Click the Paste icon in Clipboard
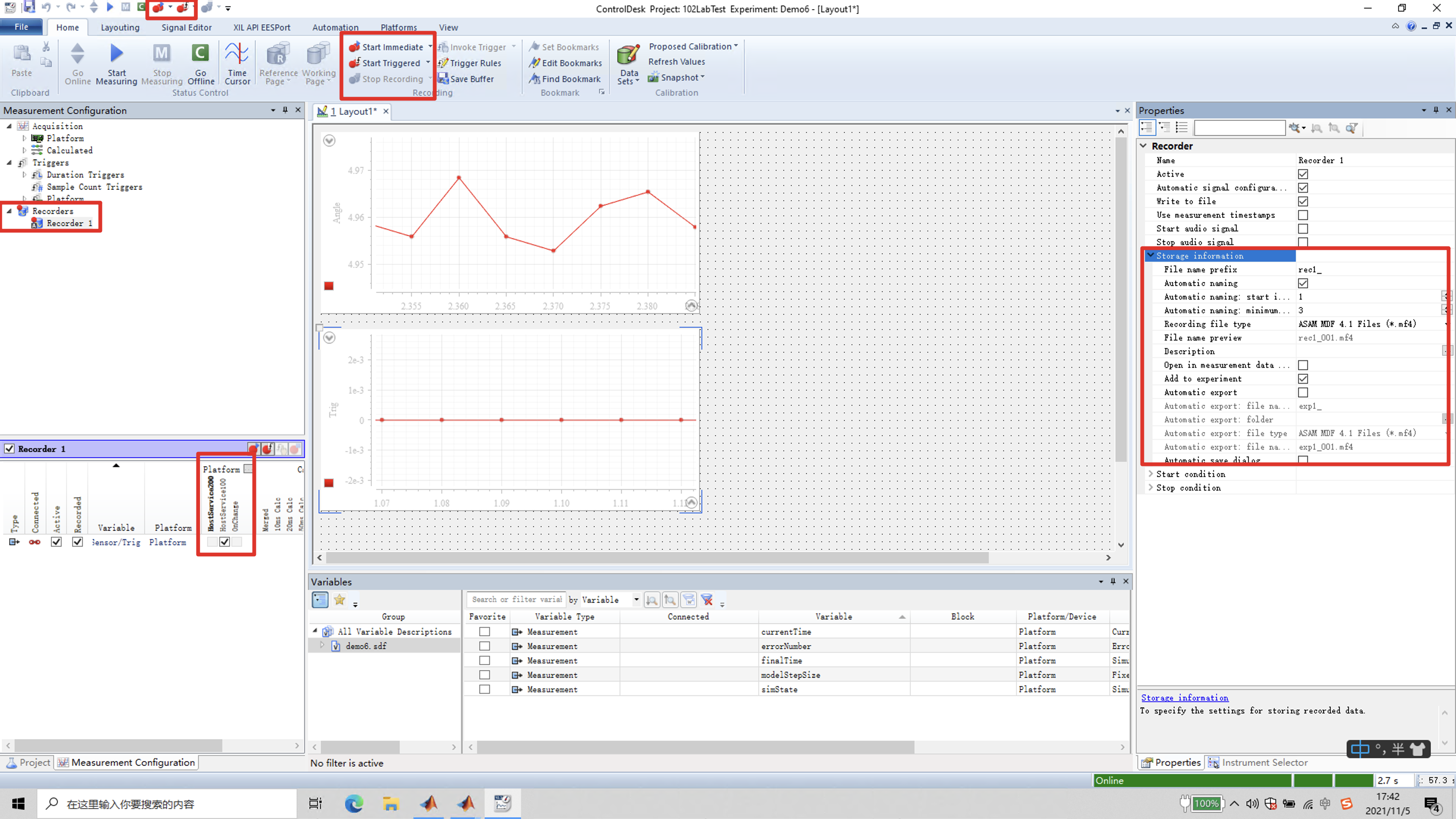1456x819 pixels. pos(22,54)
